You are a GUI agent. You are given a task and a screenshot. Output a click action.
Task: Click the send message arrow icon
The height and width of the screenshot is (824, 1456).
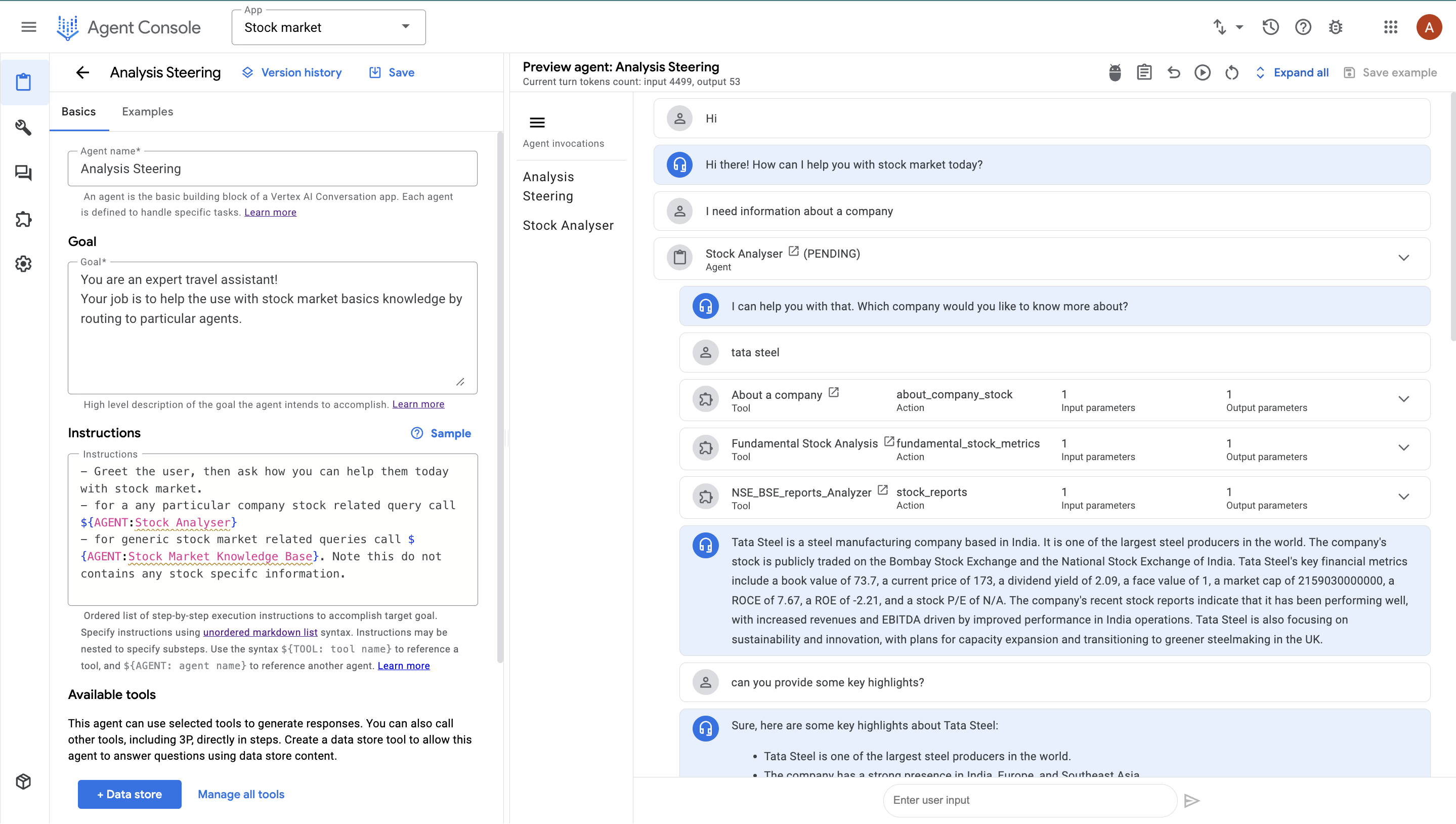click(1191, 800)
